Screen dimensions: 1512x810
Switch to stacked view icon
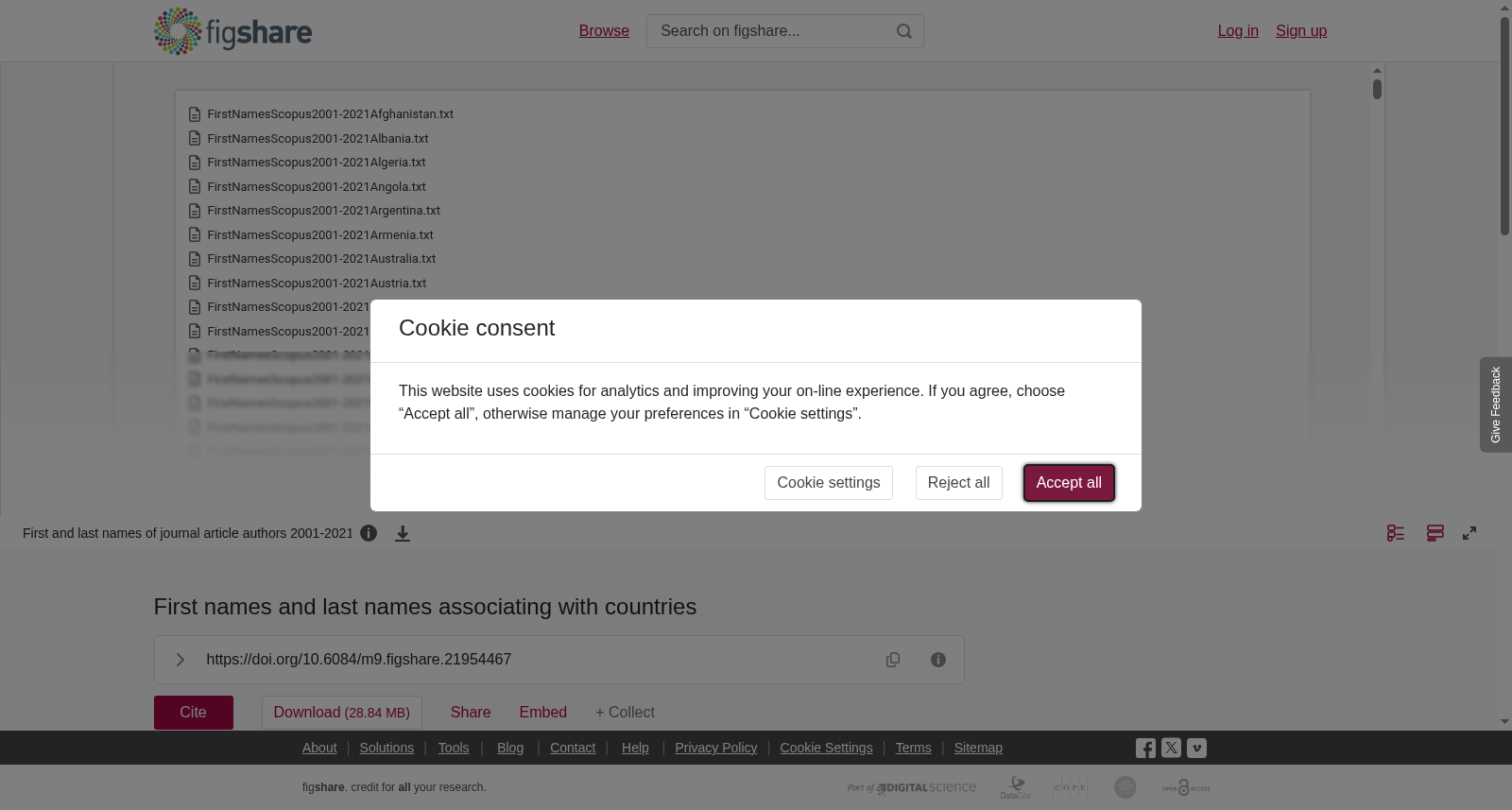click(x=1435, y=533)
